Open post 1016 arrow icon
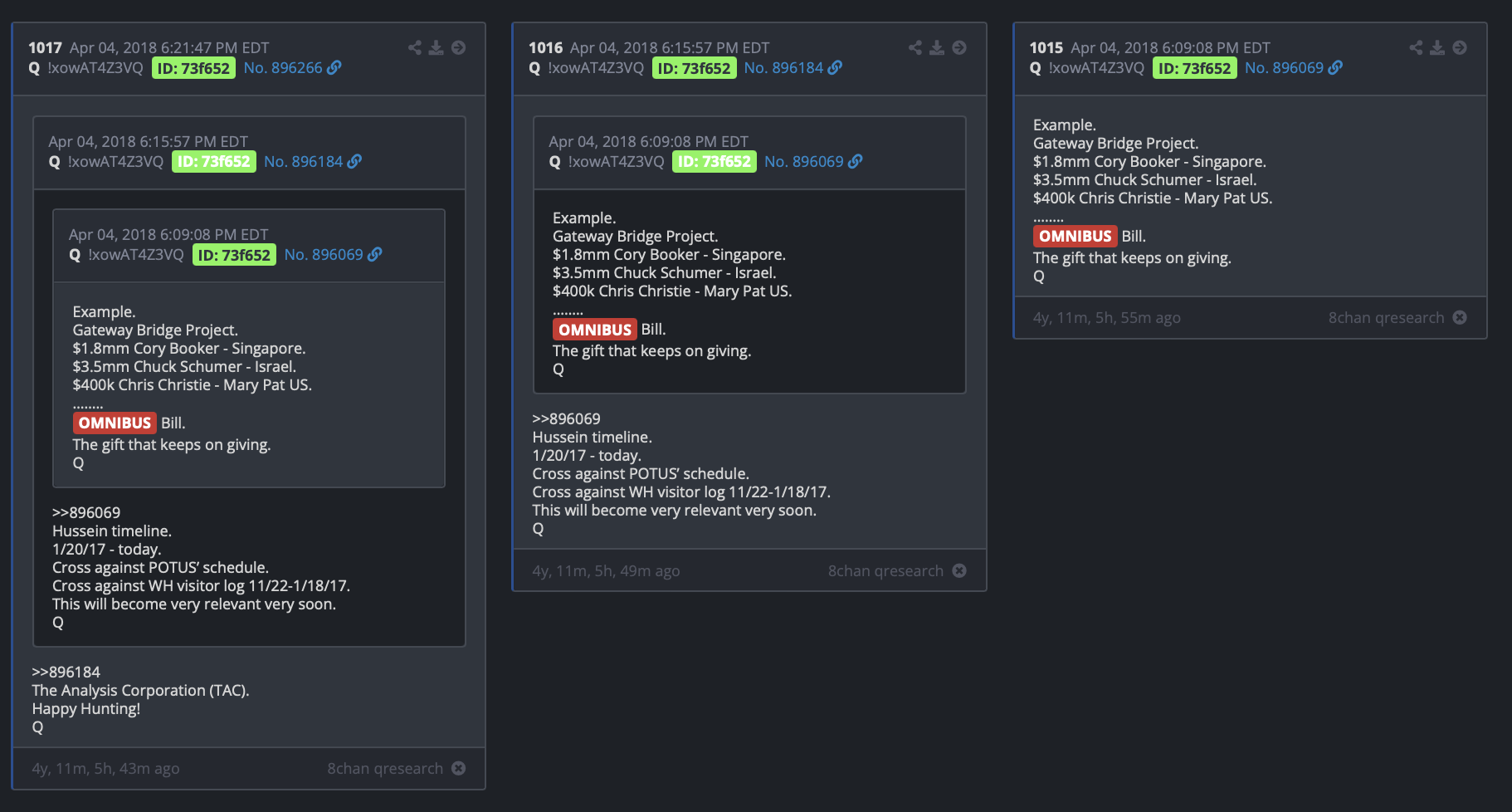This screenshot has height=812, width=1512. coord(959,47)
